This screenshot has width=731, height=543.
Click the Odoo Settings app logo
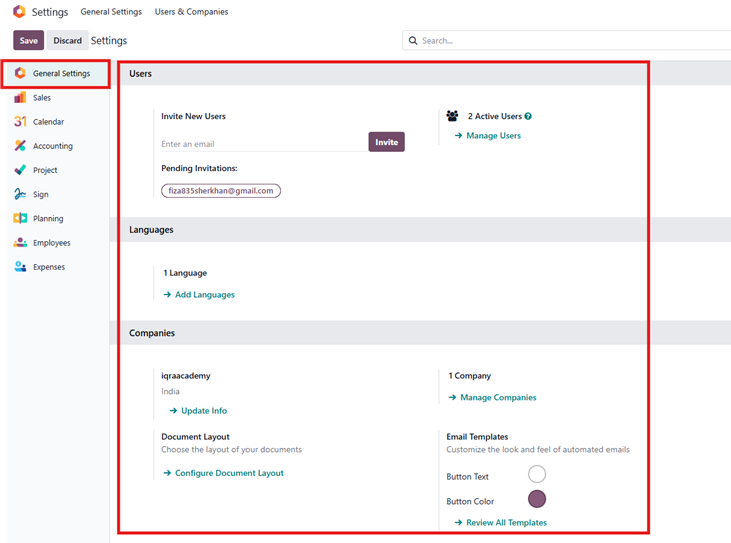coord(19,12)
